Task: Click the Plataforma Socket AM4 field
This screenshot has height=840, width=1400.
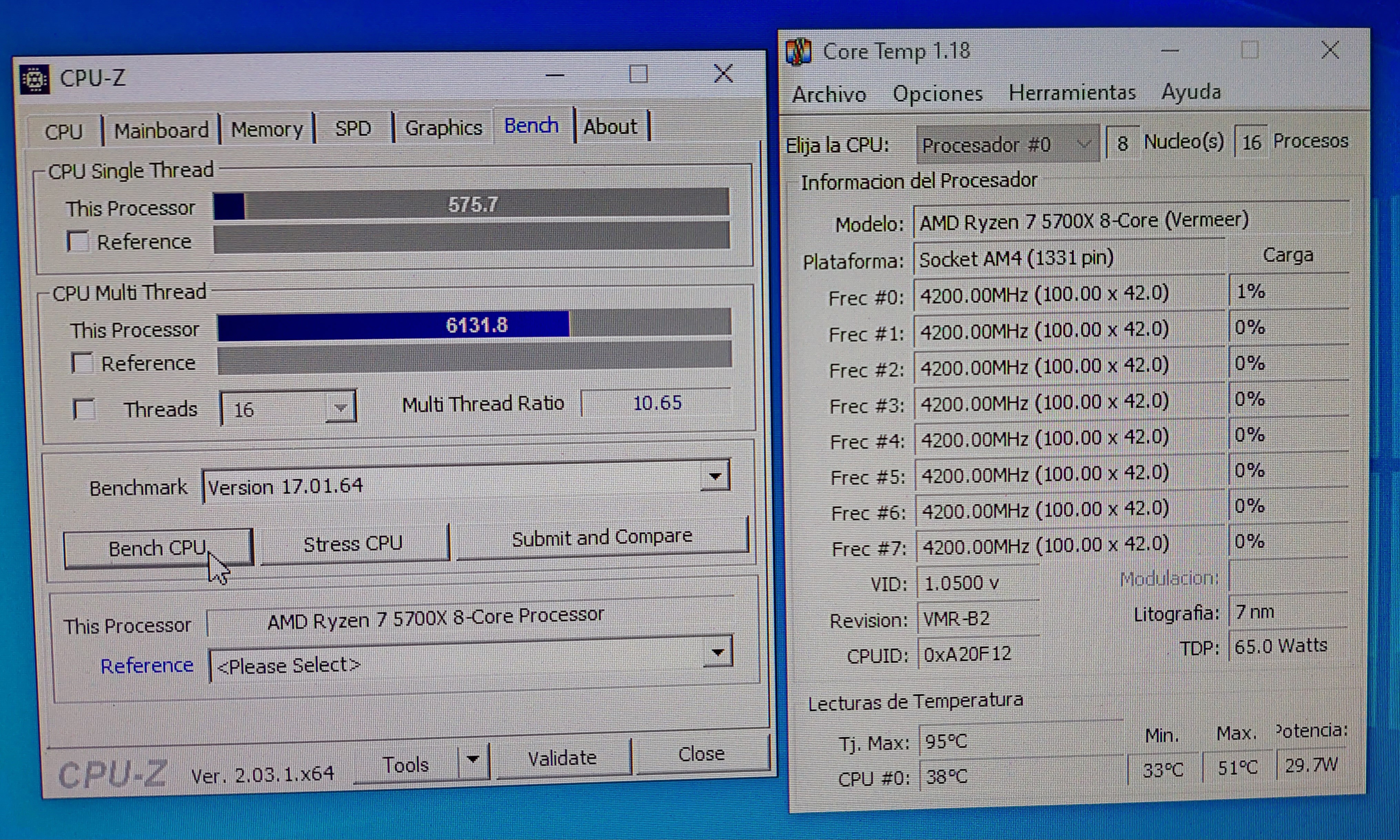Action: (1069, 258)
